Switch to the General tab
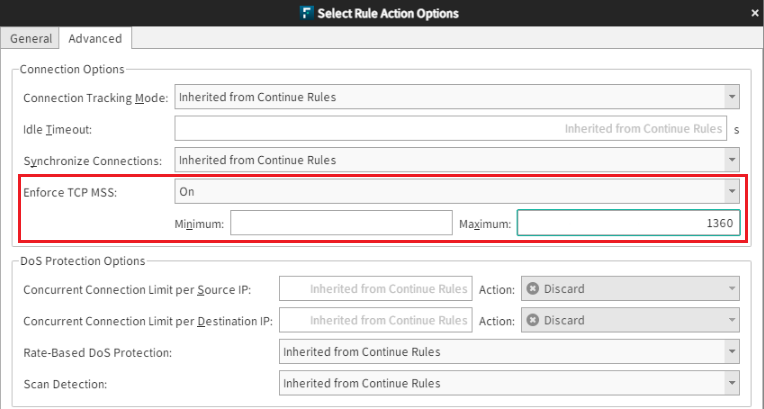Viewport: 764px width, 409px height. [x=30, y=39]
